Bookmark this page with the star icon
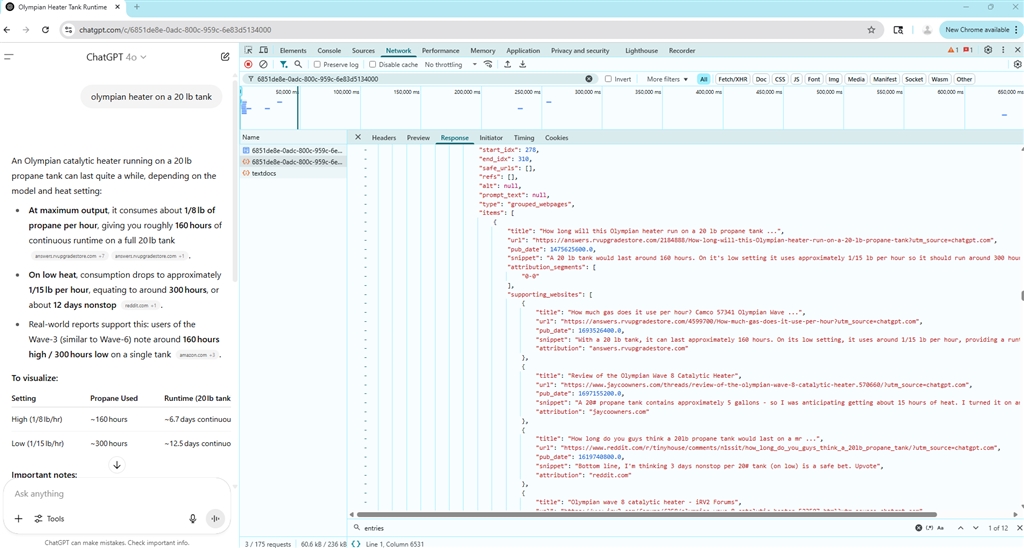1024x548 pixels. 871,30
